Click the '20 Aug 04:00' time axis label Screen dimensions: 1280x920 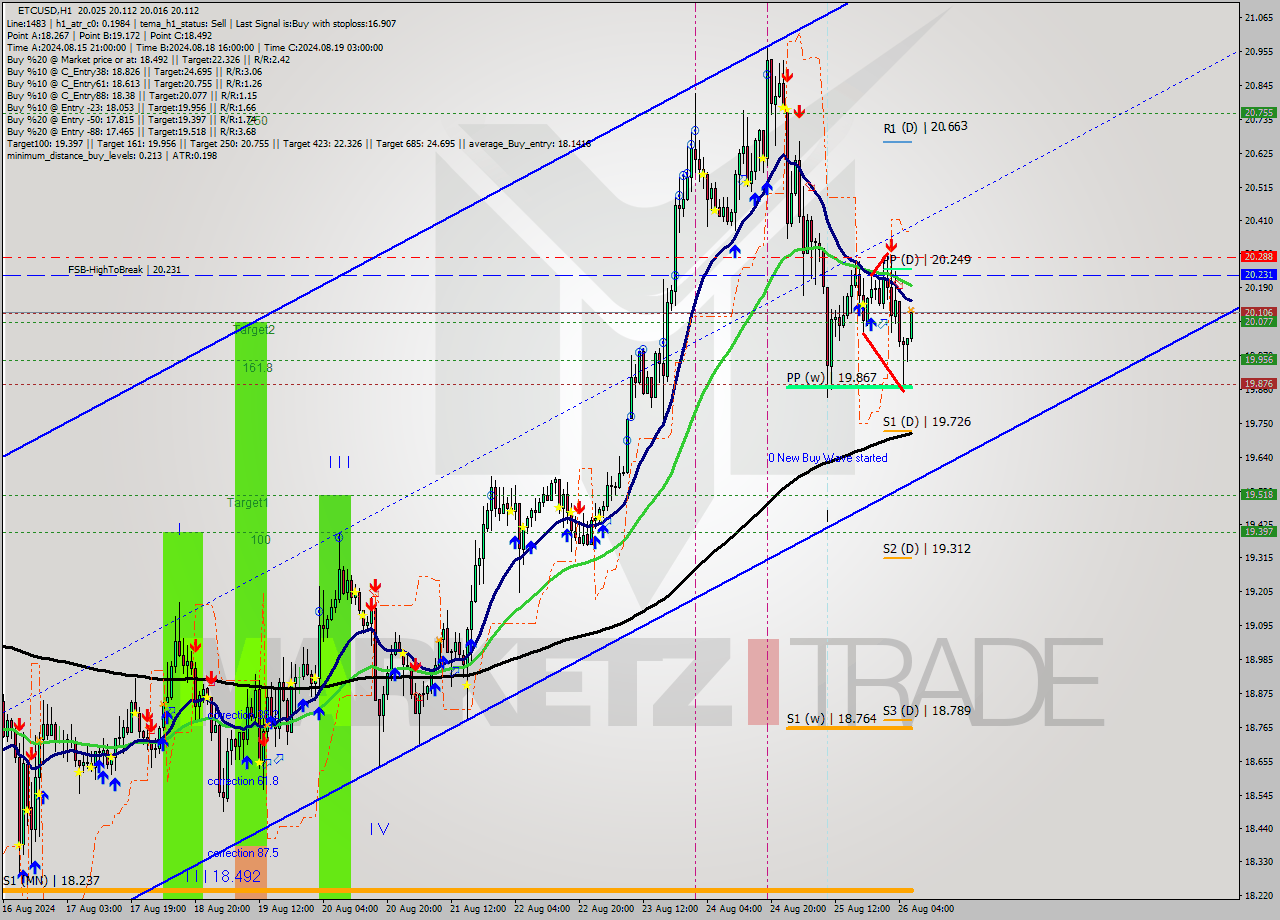click(x=348, y=909)
